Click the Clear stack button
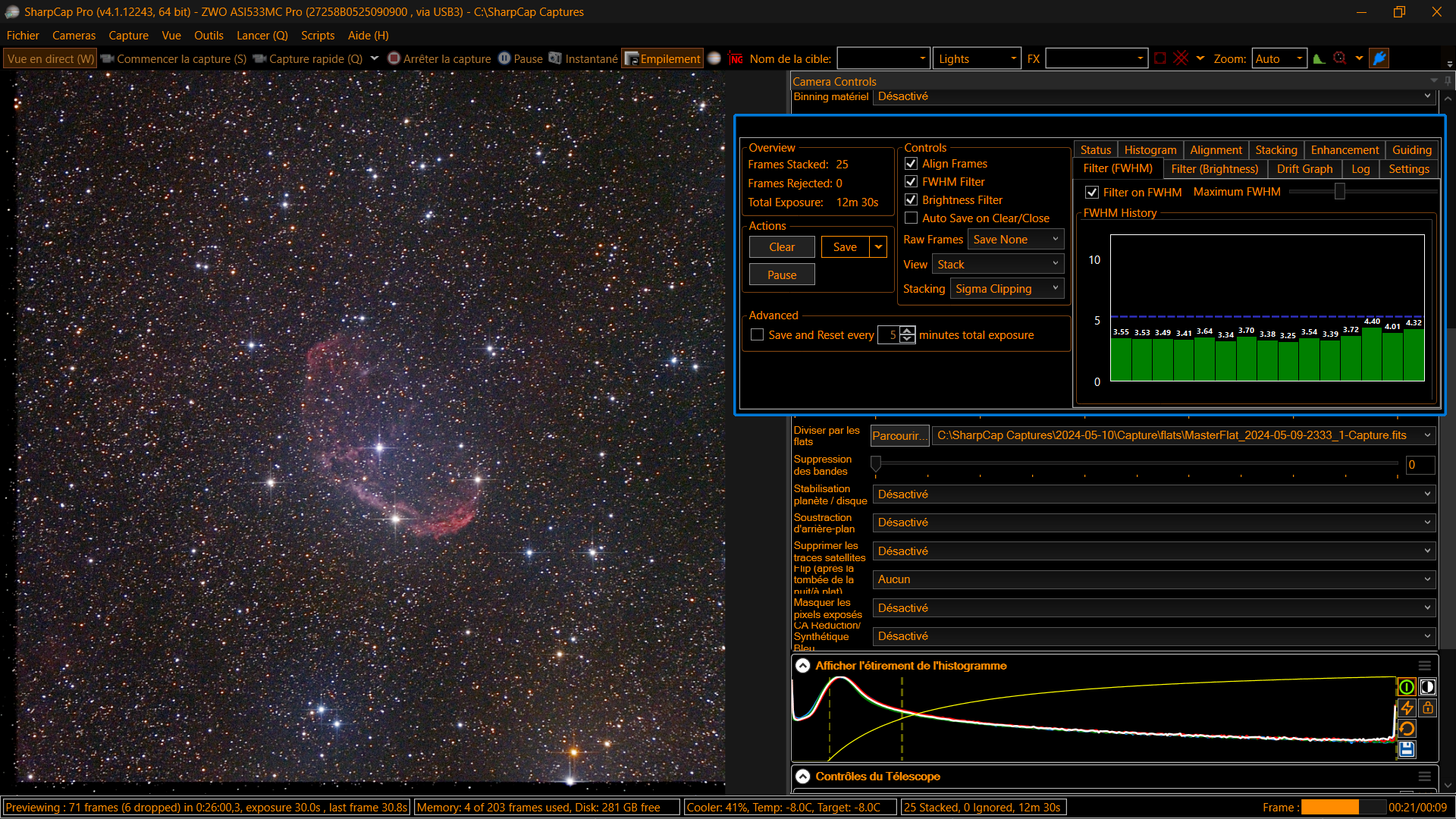This screenshot has width=1456, height=819. [782, 247]
